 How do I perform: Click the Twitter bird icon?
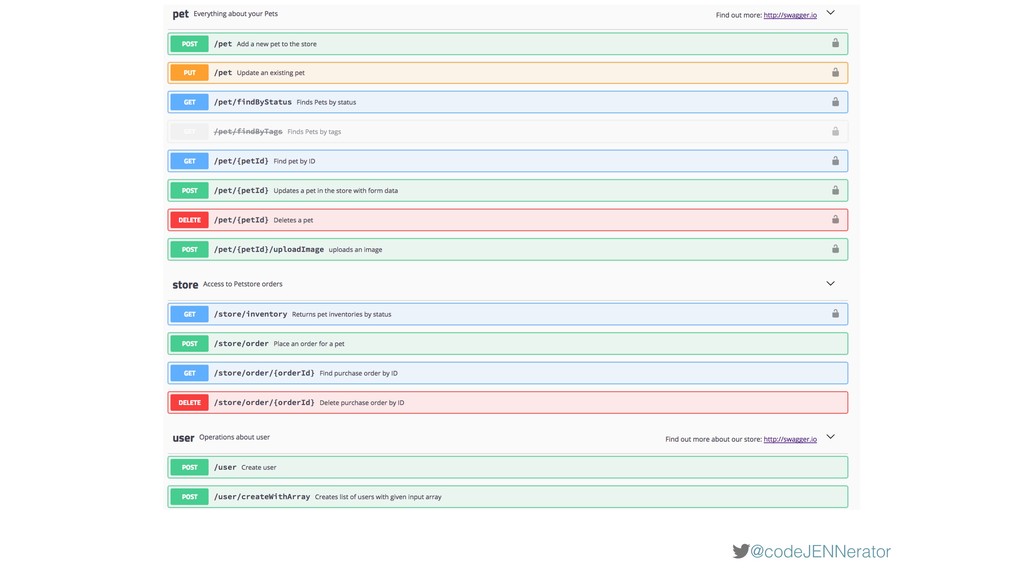point(741,551)
